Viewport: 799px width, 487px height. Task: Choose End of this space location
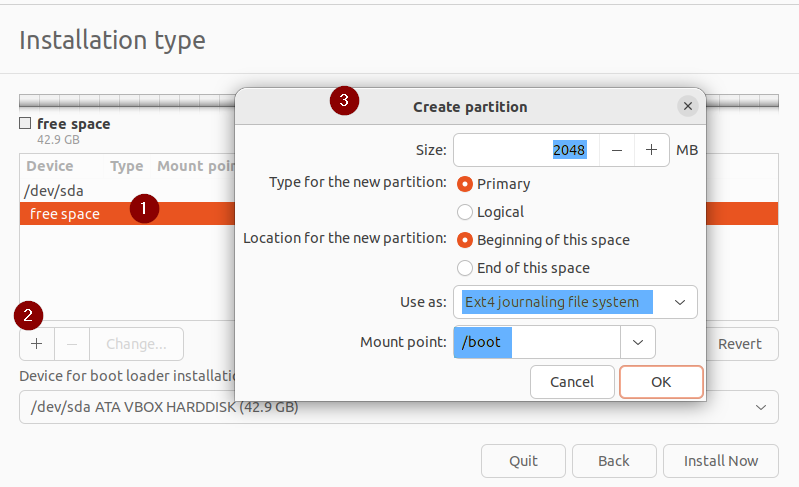[465, 268]
